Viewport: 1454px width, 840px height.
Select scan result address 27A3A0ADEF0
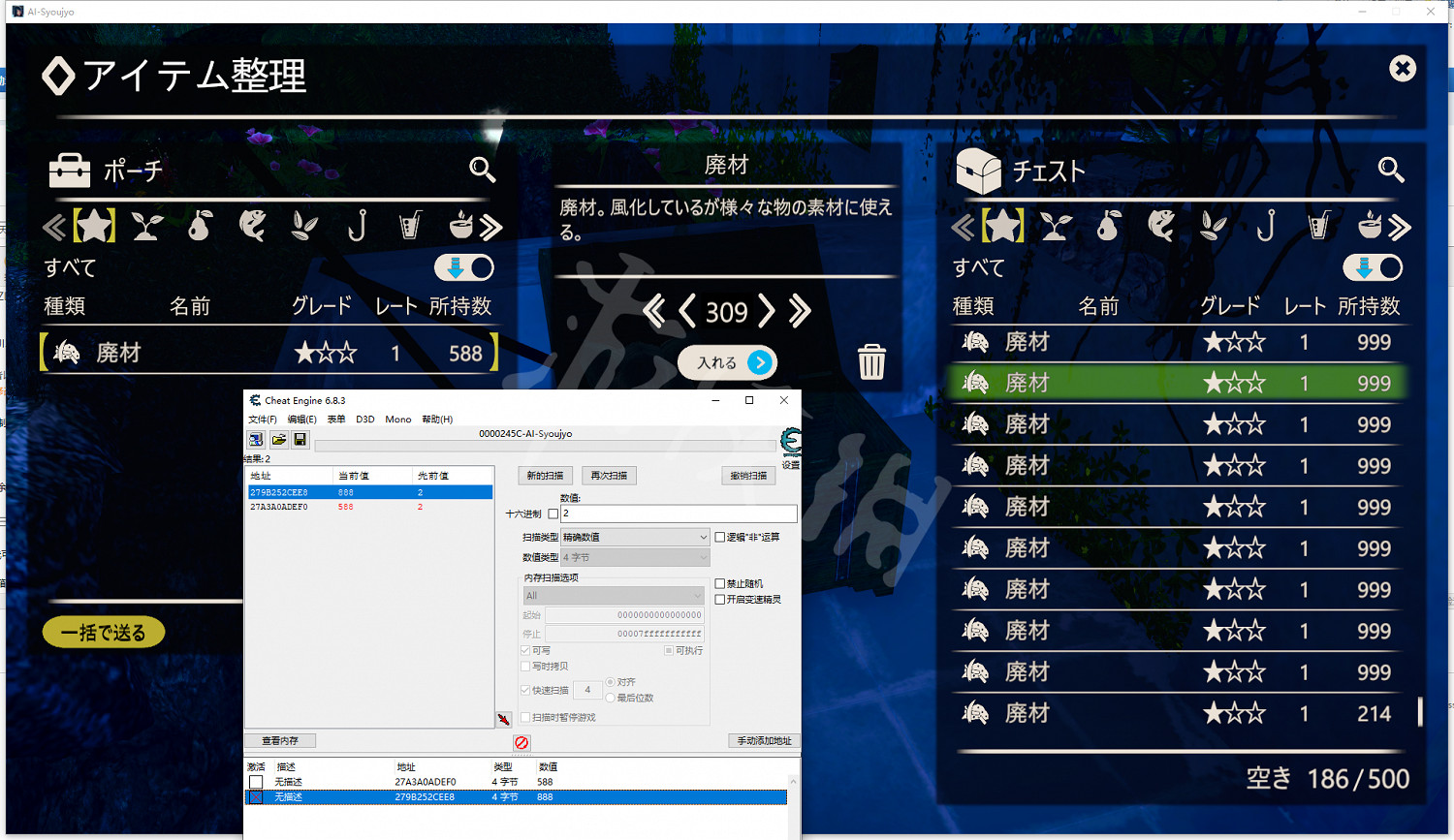pyautogui.click(x=291, y=506)
